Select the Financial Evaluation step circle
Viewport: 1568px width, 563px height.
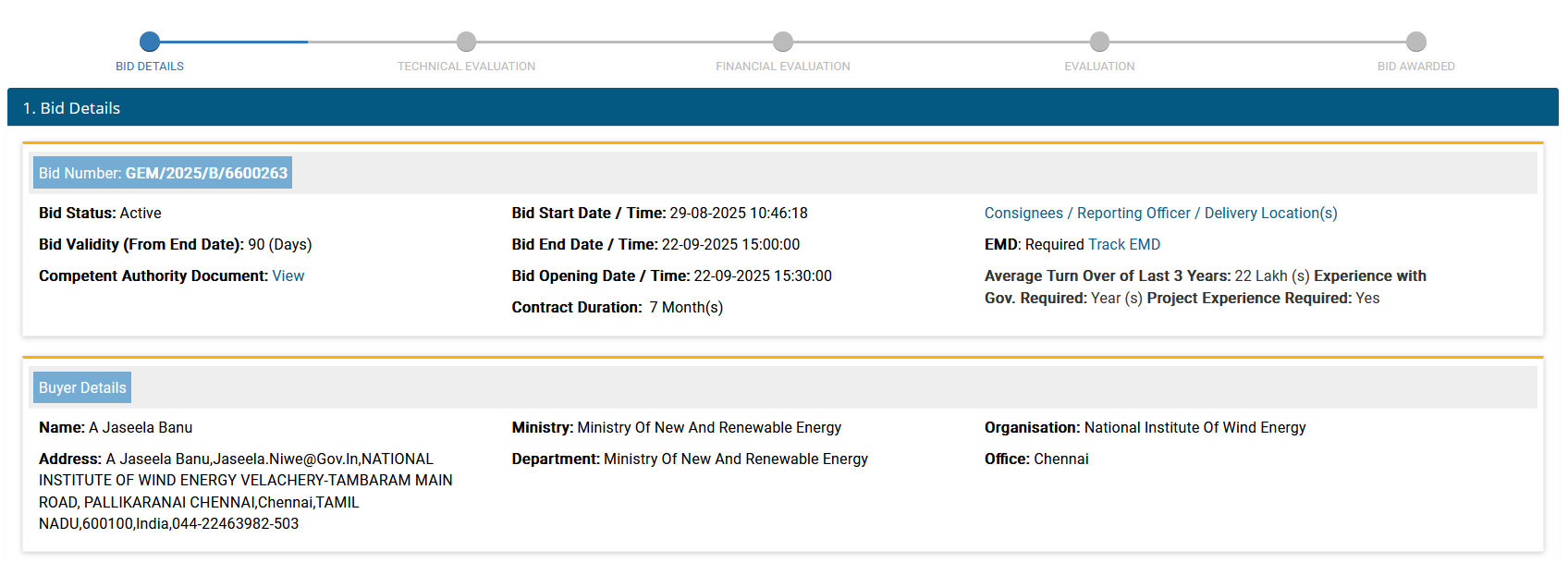click(x=783, y=42)
